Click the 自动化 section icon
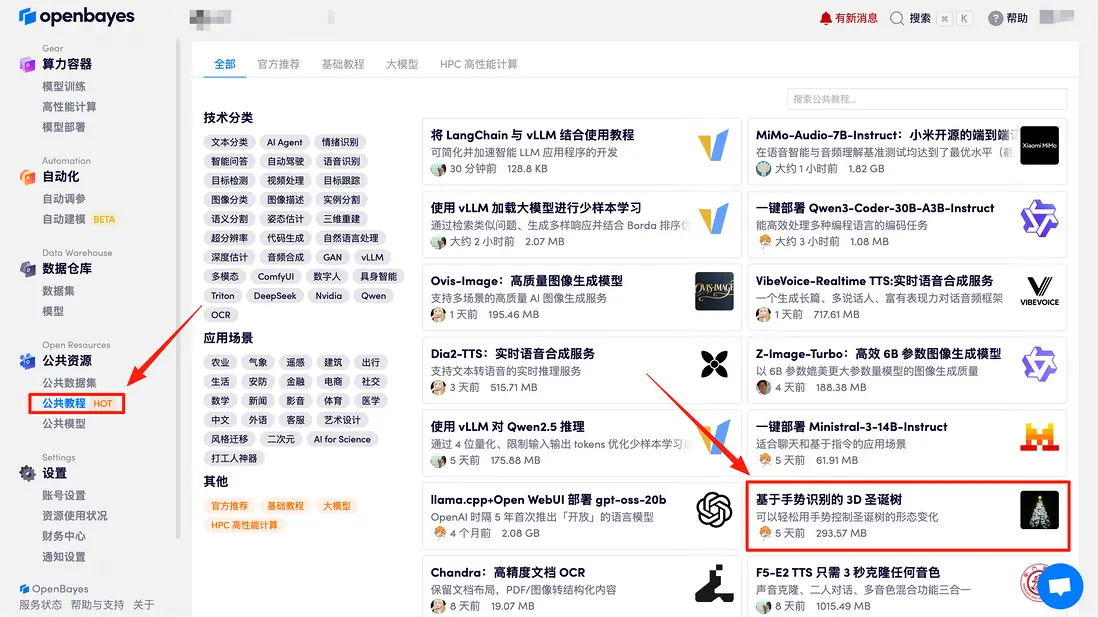The width and height of the screenshot is (1098, 617). point(27,177)
